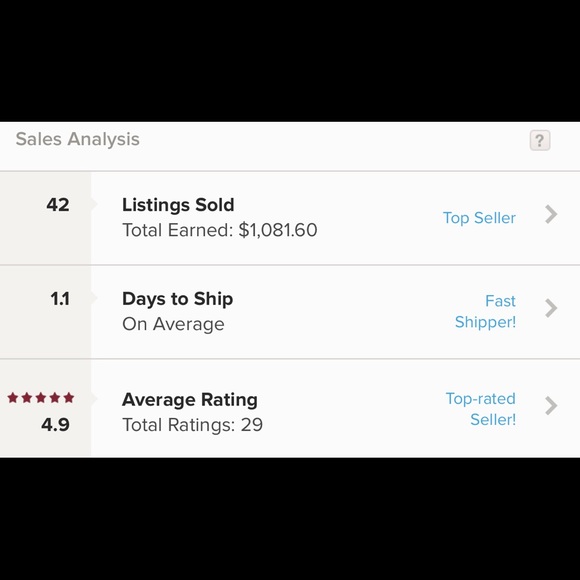This screenshot has width=580, height=580.
Task: Expand the Average Rating chevron arrow
Action: click(x=551, y=406)
